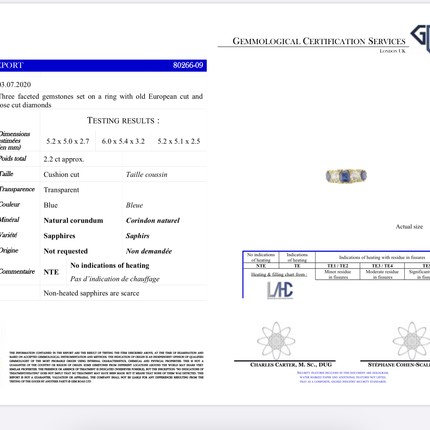Select the dimension 6.0 x 5.4 x 3.2
The height and width of the screenshot is (430, 430).
pyautogui.click(x=123, y=141)
